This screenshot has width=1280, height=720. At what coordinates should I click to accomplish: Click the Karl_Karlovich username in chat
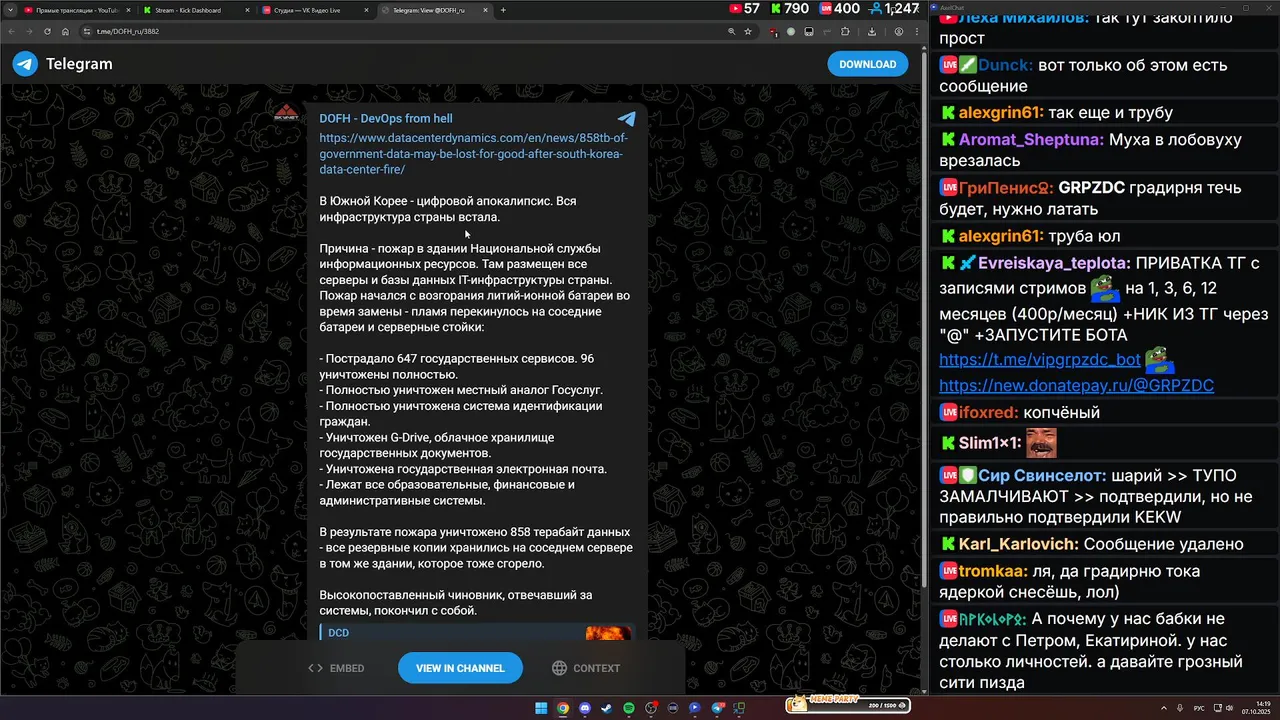click(x=1019, y=544)
